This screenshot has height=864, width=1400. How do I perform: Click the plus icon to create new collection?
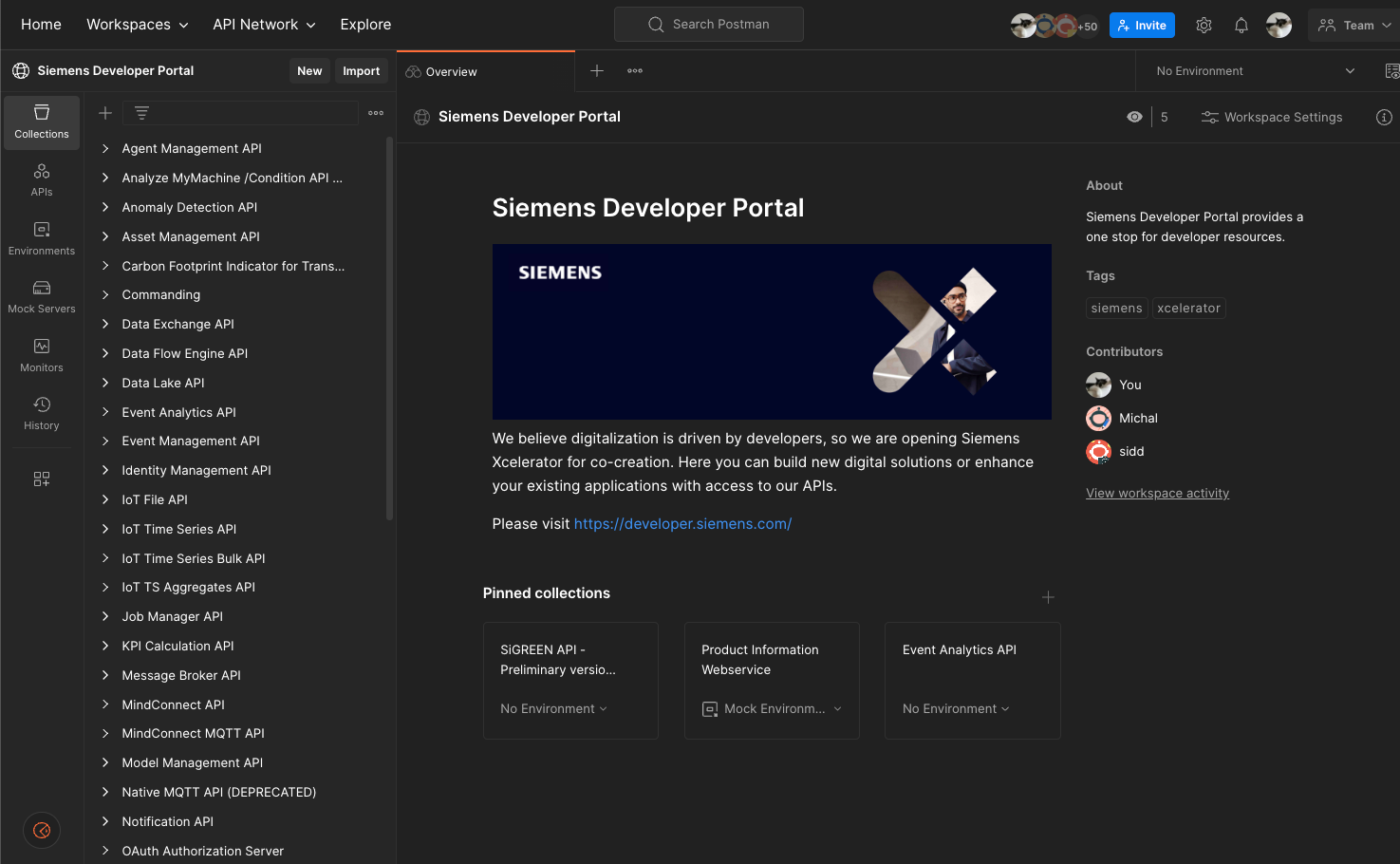coord(105,113)
